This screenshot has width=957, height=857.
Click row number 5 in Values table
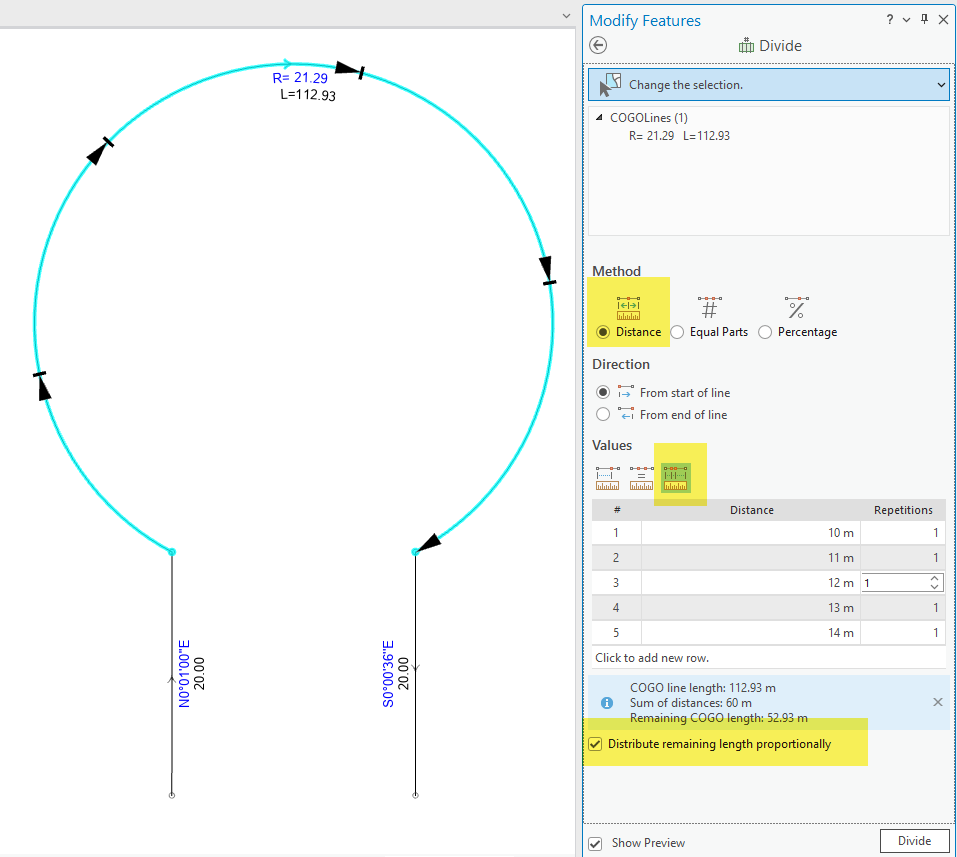click(616, 633)
